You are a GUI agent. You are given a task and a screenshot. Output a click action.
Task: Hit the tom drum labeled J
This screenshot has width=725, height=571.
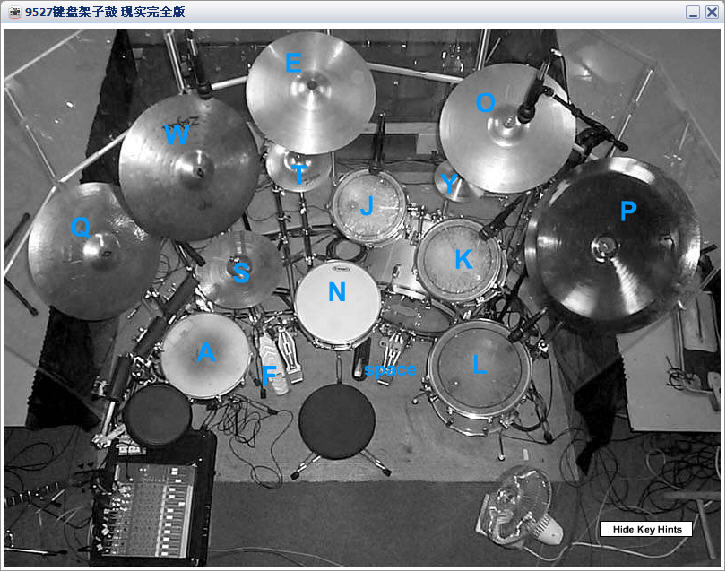click(x=369, y=207)
